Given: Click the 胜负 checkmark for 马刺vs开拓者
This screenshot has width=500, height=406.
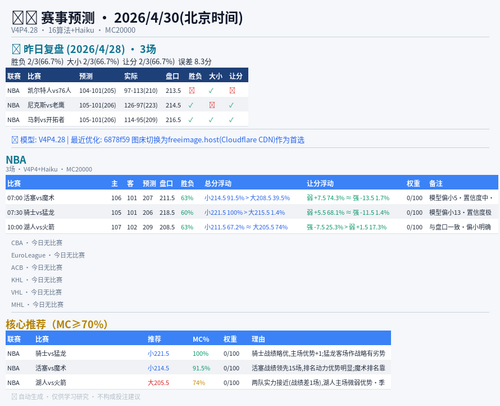Looking at the screenshot, I should coord(191,120).
